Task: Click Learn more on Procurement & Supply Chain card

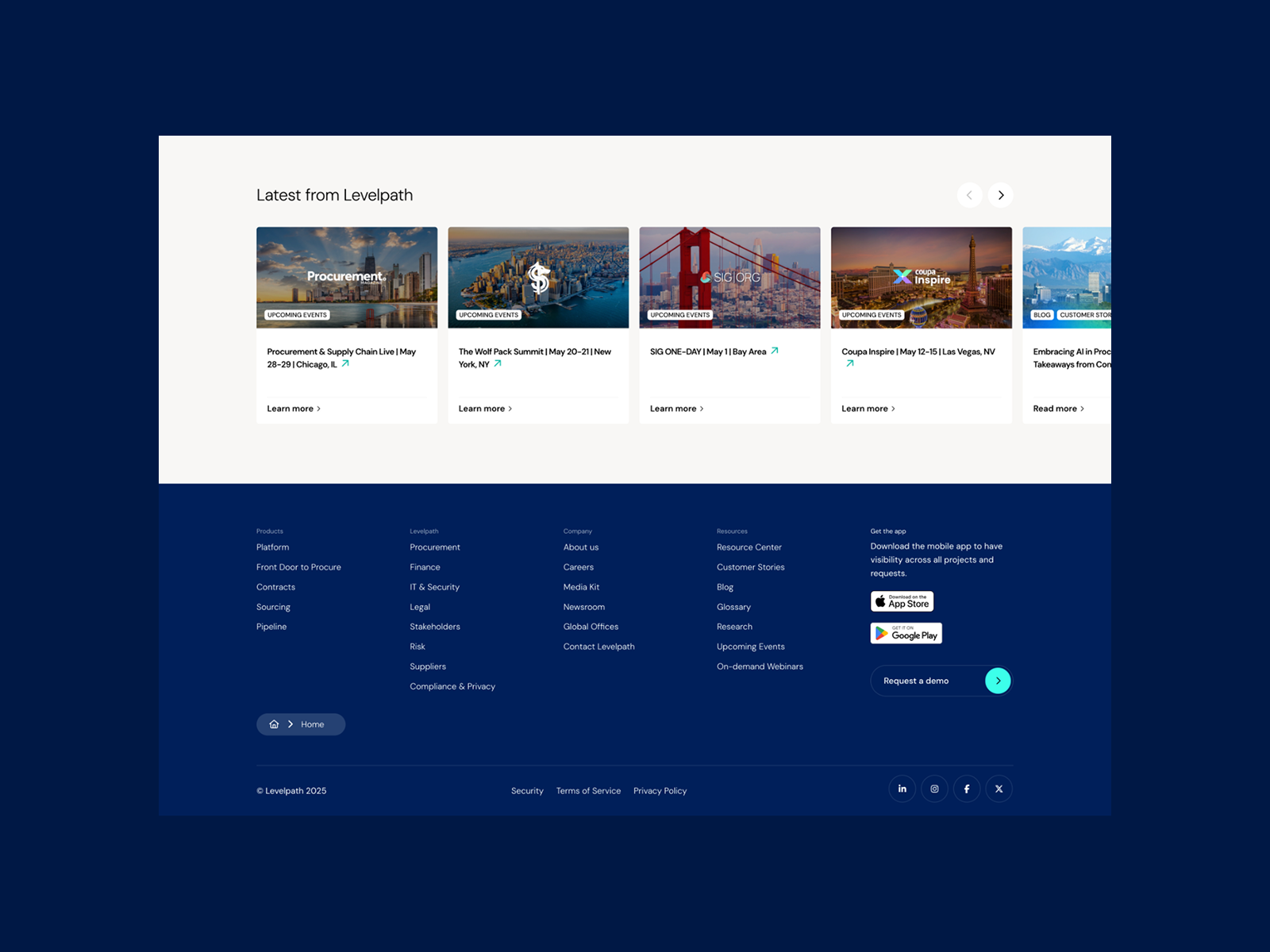Action: 294,409
